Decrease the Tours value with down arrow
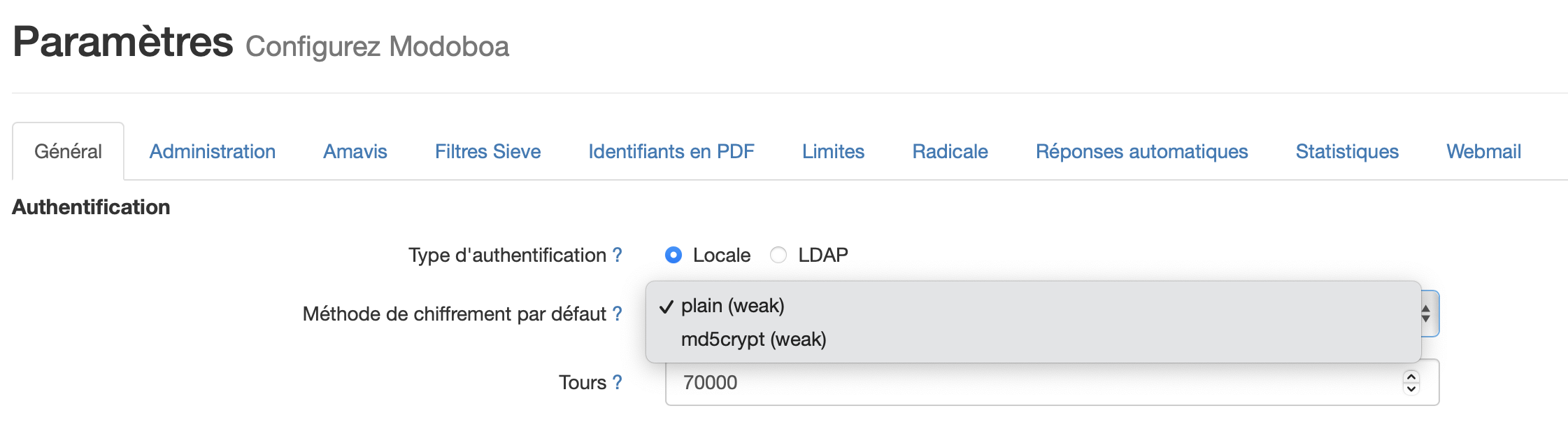Screen dimensions: 1568x434 coord(1411,388)
